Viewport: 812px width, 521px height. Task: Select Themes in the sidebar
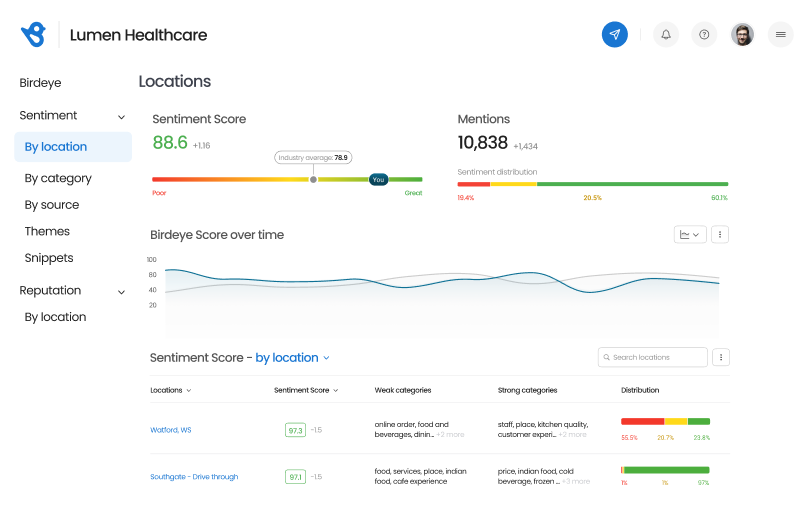click(x=47, y=231)
